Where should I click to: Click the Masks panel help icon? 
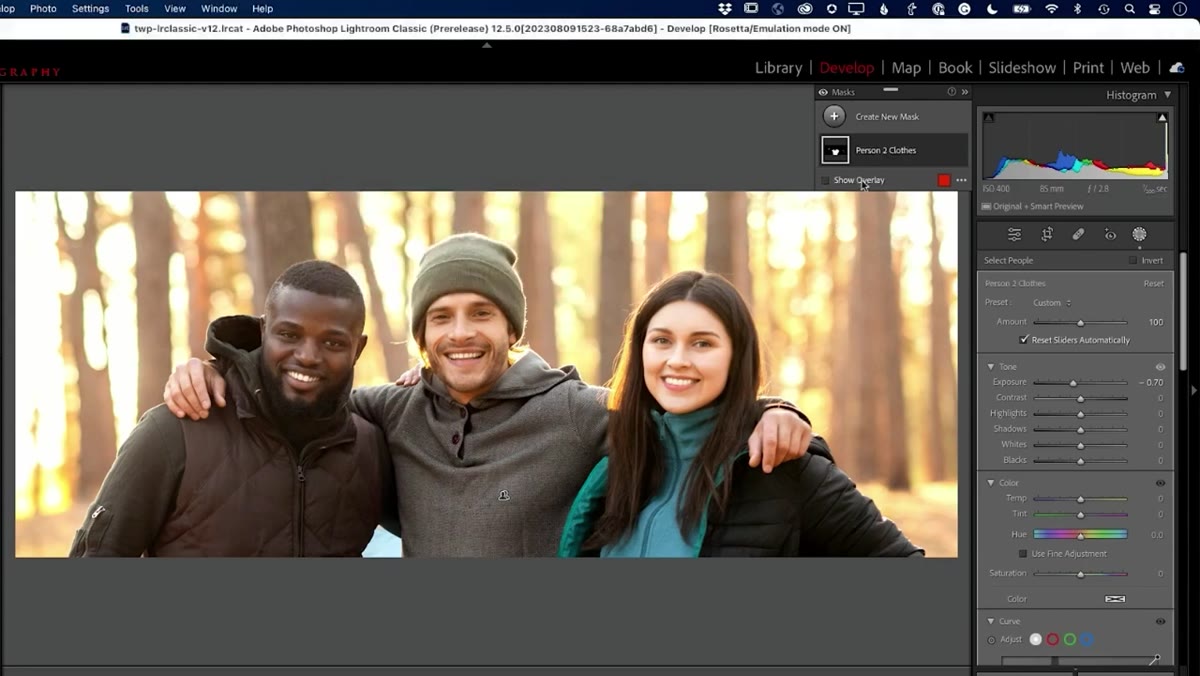952,92
